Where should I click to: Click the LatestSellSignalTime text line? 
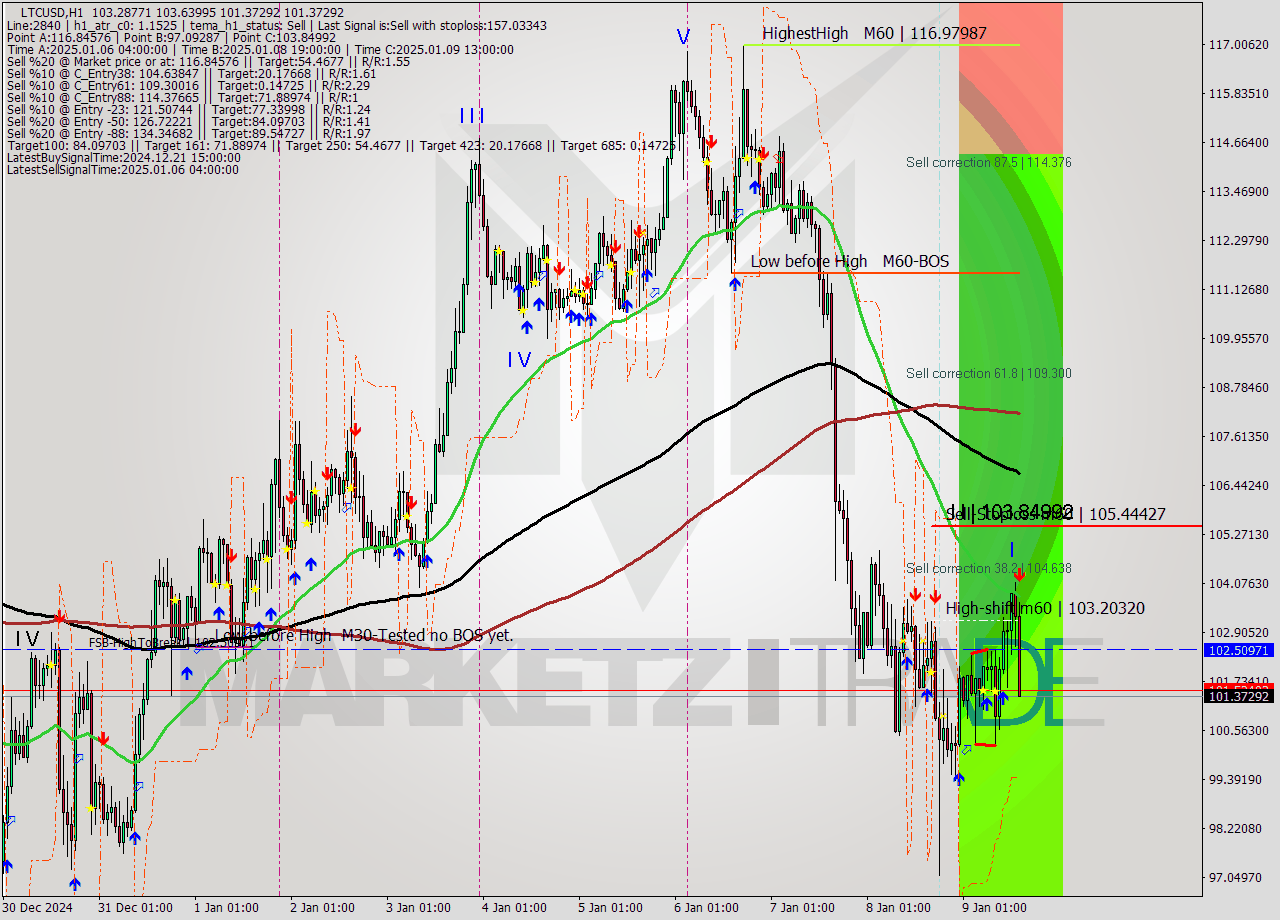point(123,169)
